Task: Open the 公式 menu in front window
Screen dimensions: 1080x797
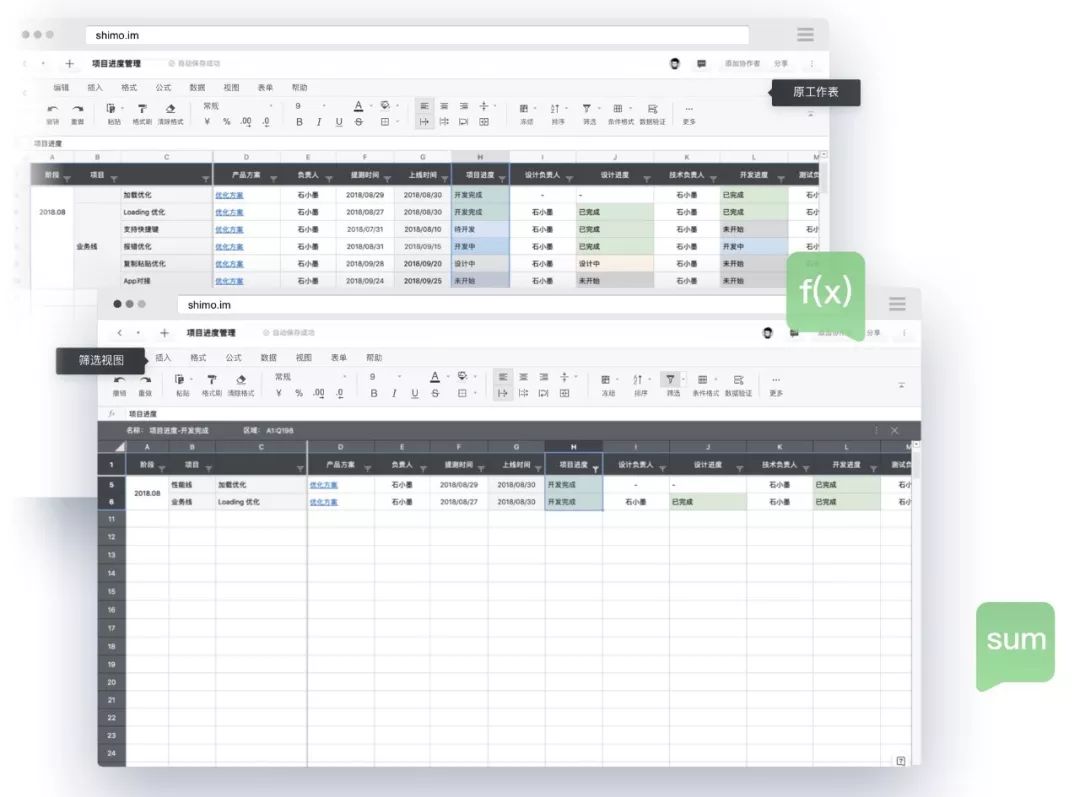Action: (233, 357)
